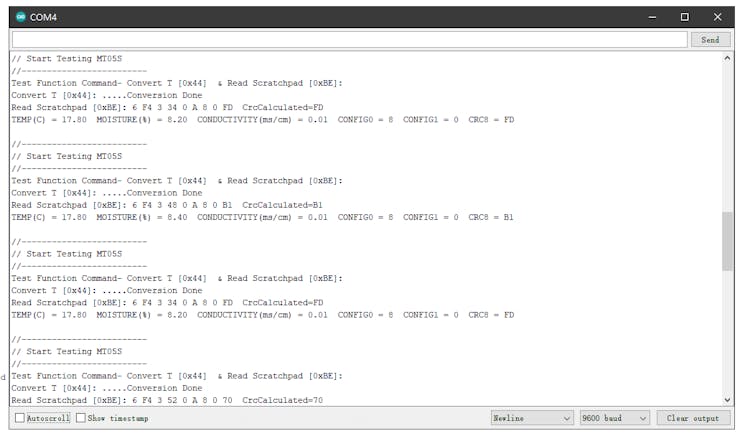Click the Send button
This screenshot has width=740, height=436.
coord(710,40)
